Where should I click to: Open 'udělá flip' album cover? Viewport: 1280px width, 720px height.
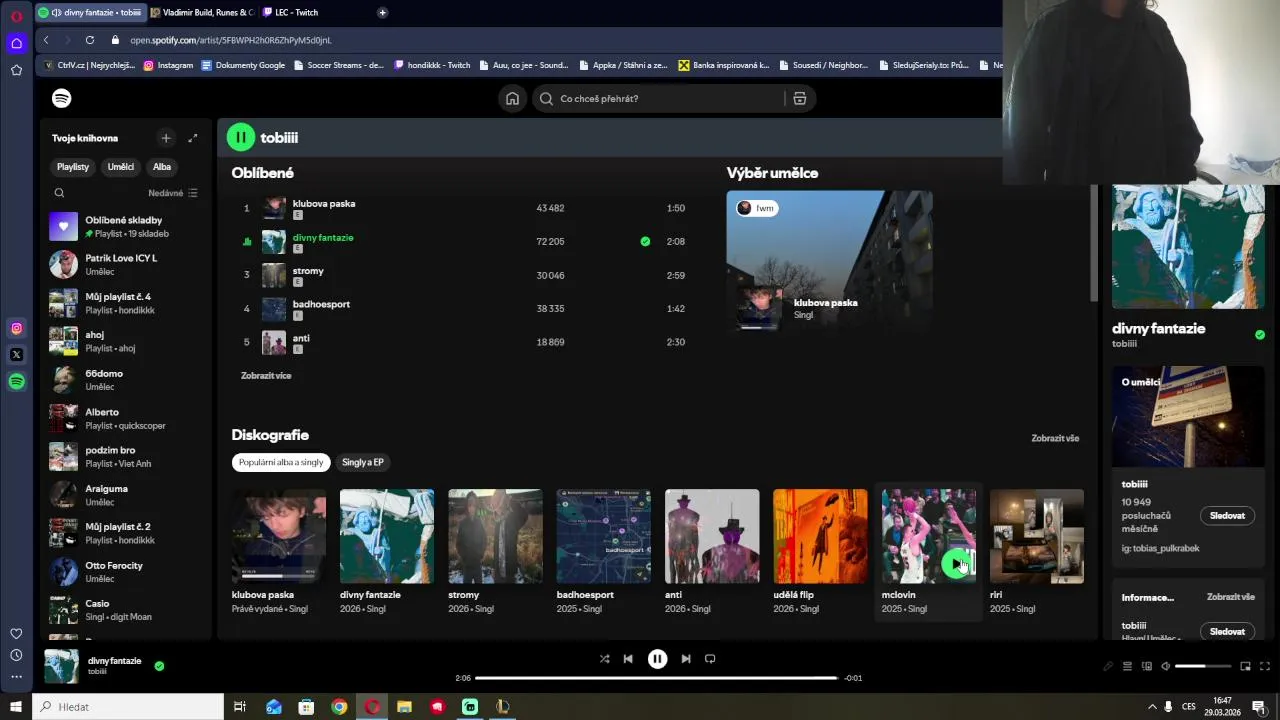tap(820, 536)
